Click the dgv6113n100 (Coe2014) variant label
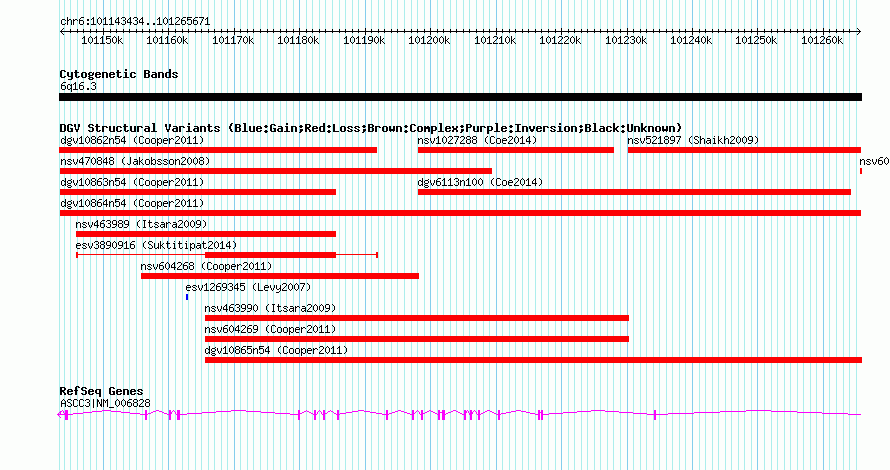The height and width of the screenshot is (470, 890). 480,182
